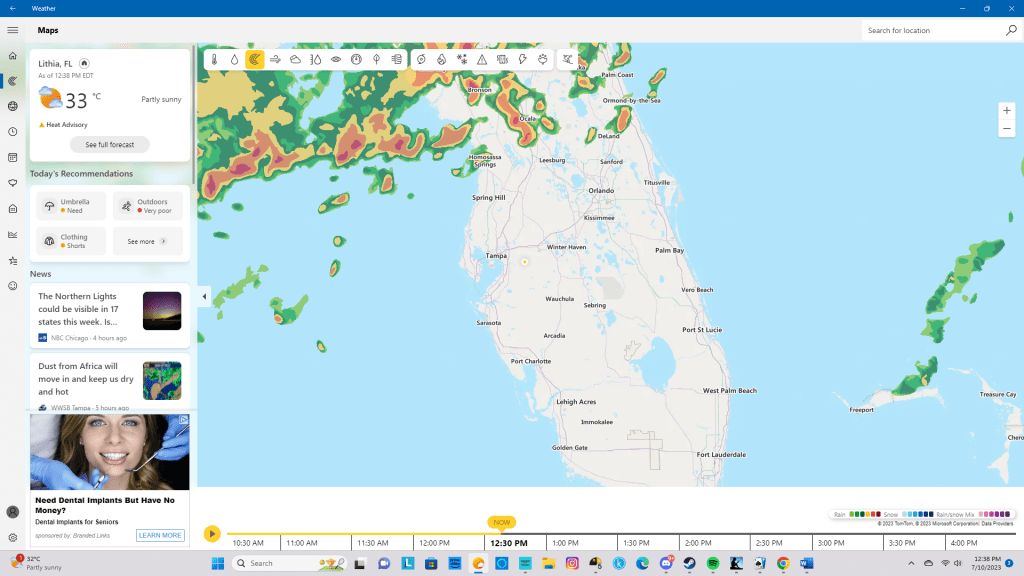This screenshot has height=576, width=1024.
Task: Toggle the Cloud cover map layer
Action: tap(295, 60)
